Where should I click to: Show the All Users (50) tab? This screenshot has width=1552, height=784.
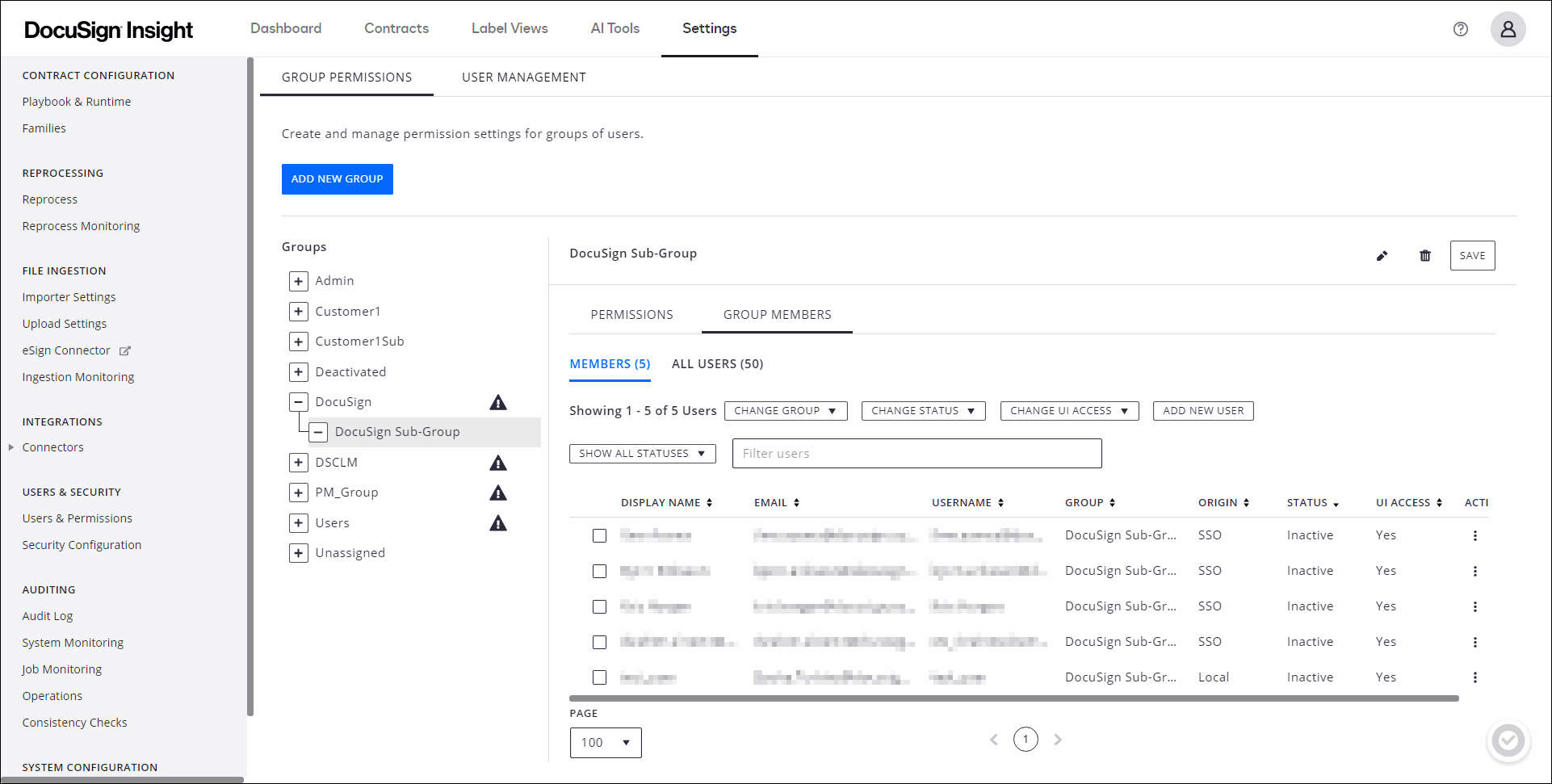tap(717, 364)
